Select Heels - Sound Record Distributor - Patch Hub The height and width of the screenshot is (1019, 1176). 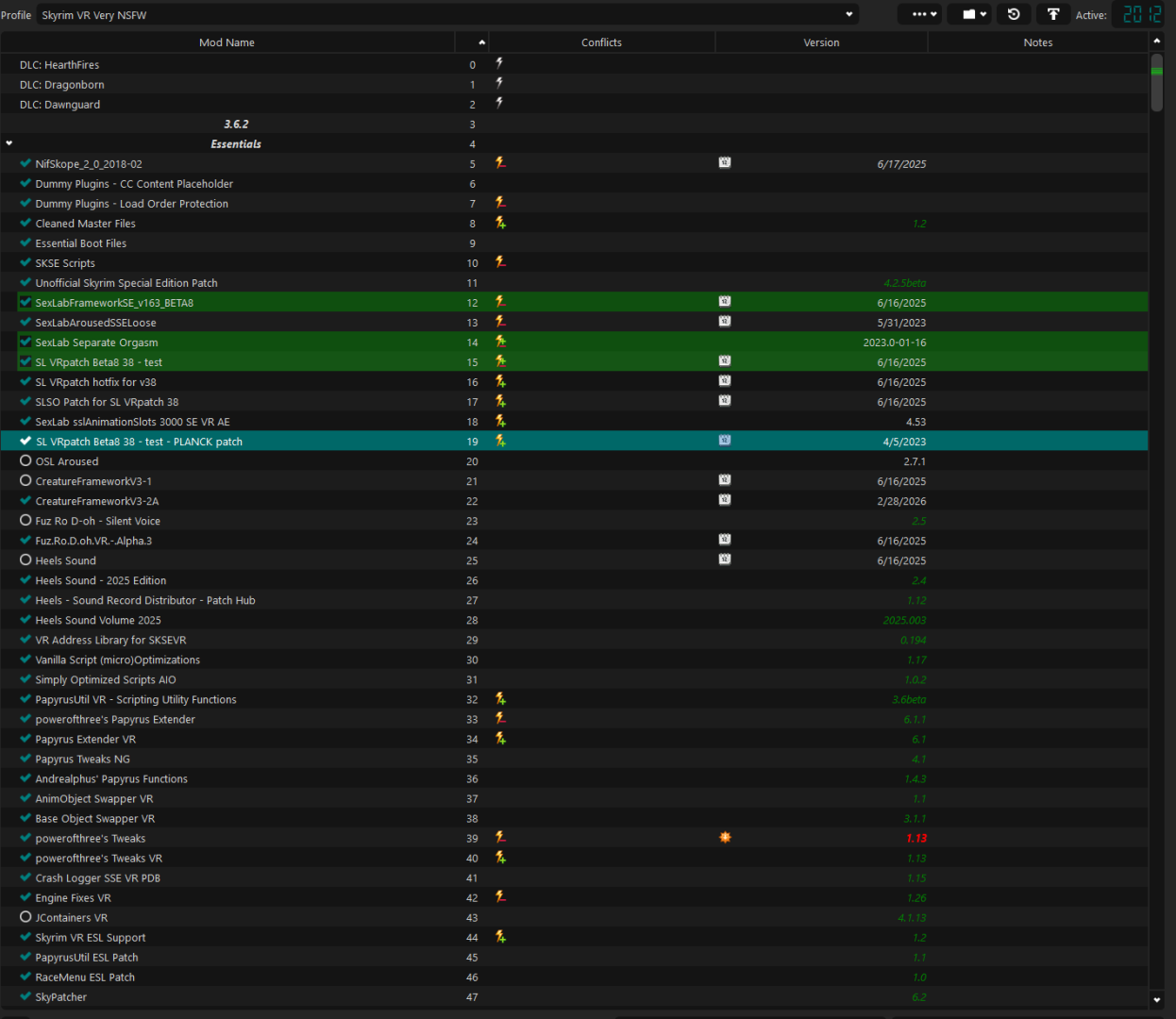point(574,599)
